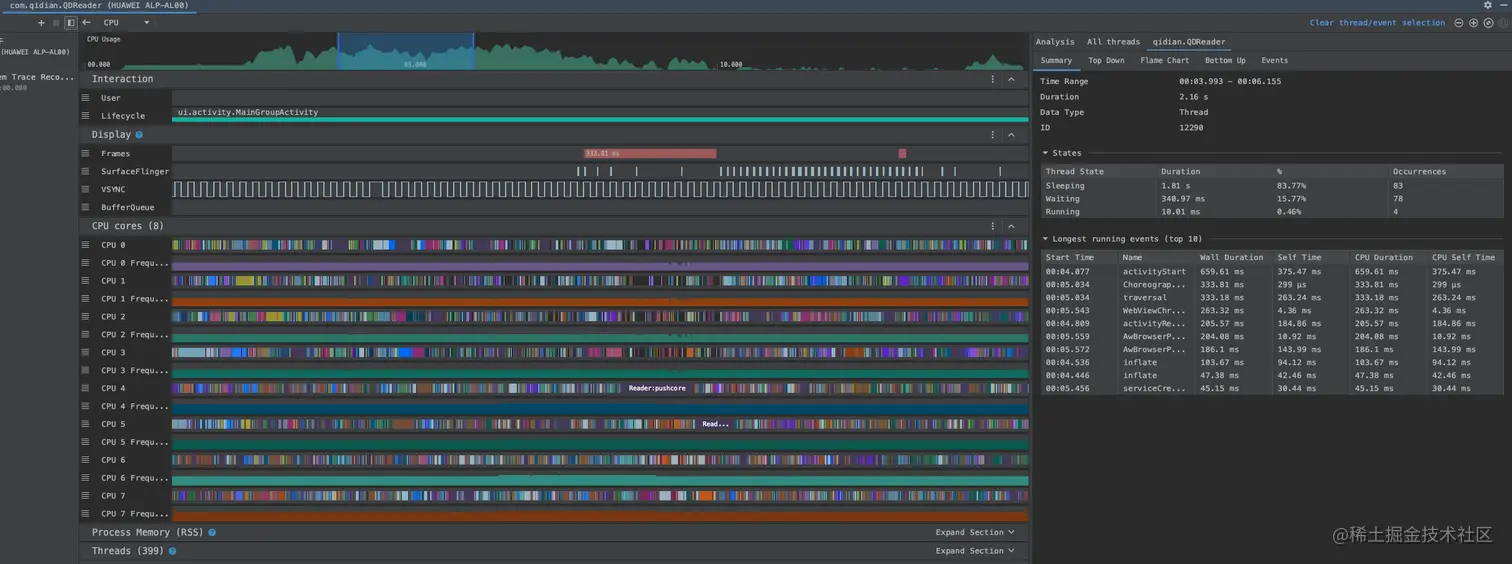Select the 333.81 ms red frame
The width and height of the screenshot is (1512, 564).
(x=650, y=153)
